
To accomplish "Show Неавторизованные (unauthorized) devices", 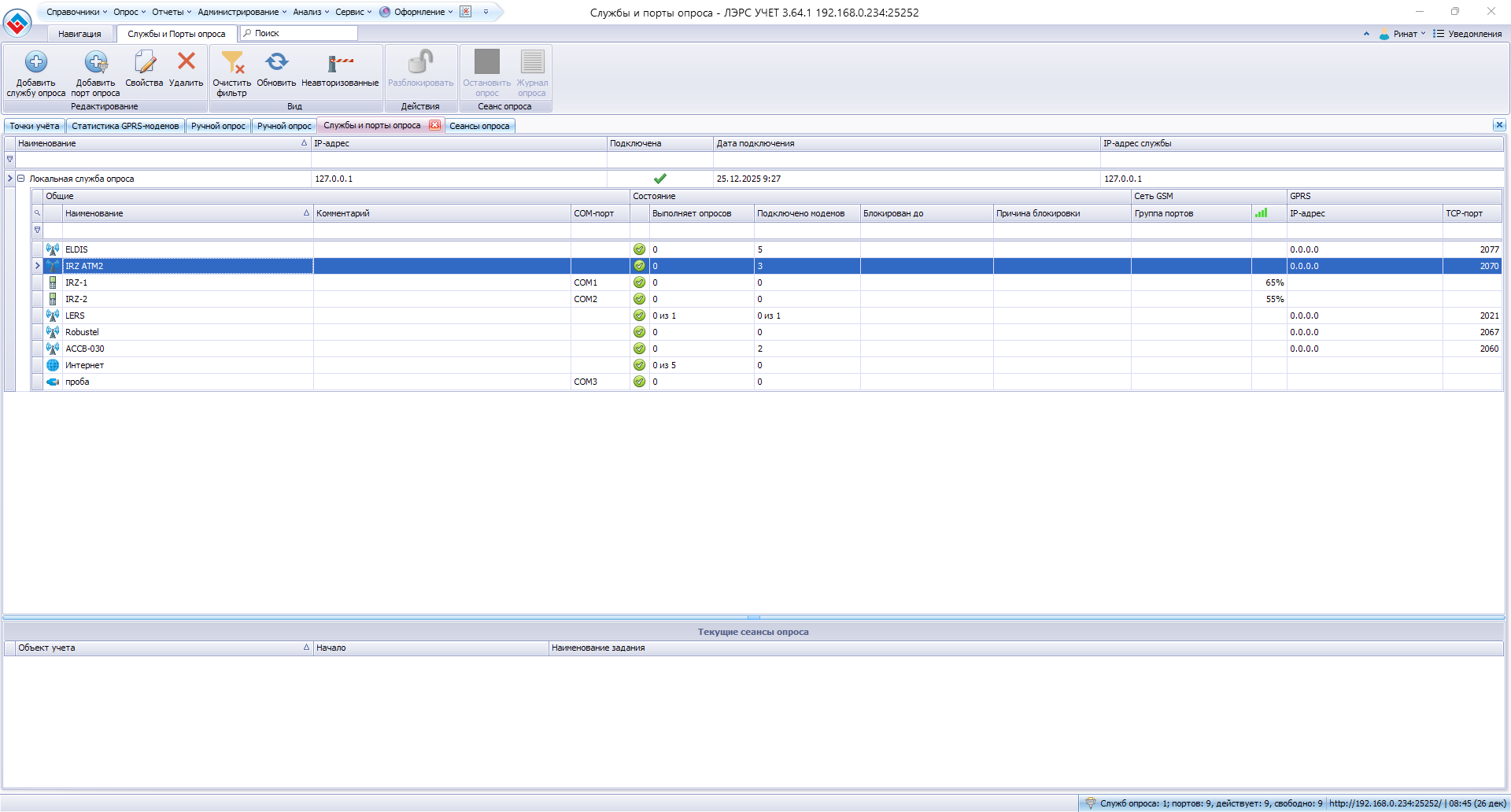I will coord(340,62).
